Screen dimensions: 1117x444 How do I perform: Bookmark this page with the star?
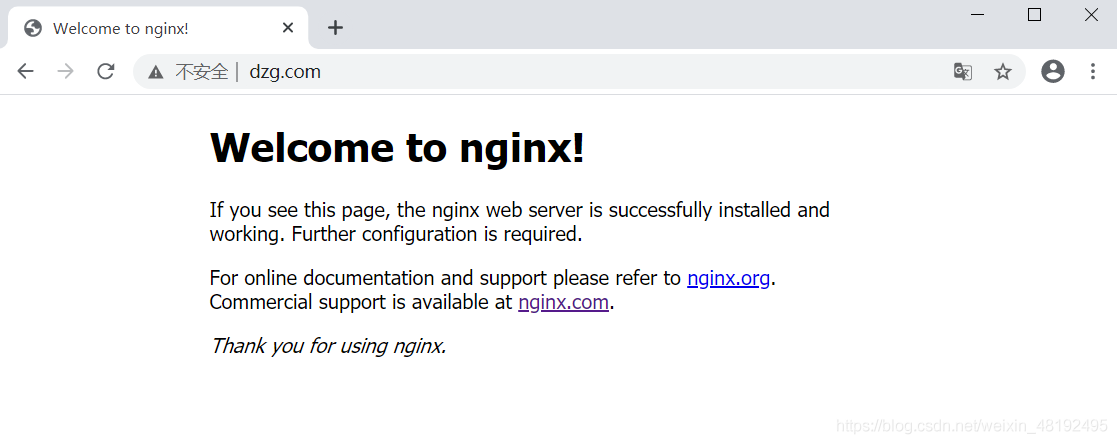1003,71
